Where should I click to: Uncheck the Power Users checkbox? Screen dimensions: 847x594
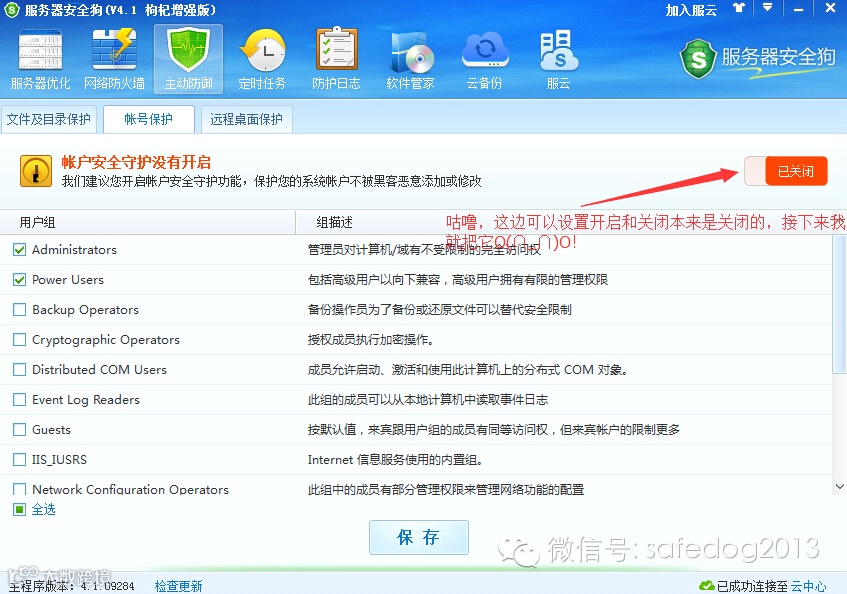point(19,280)
